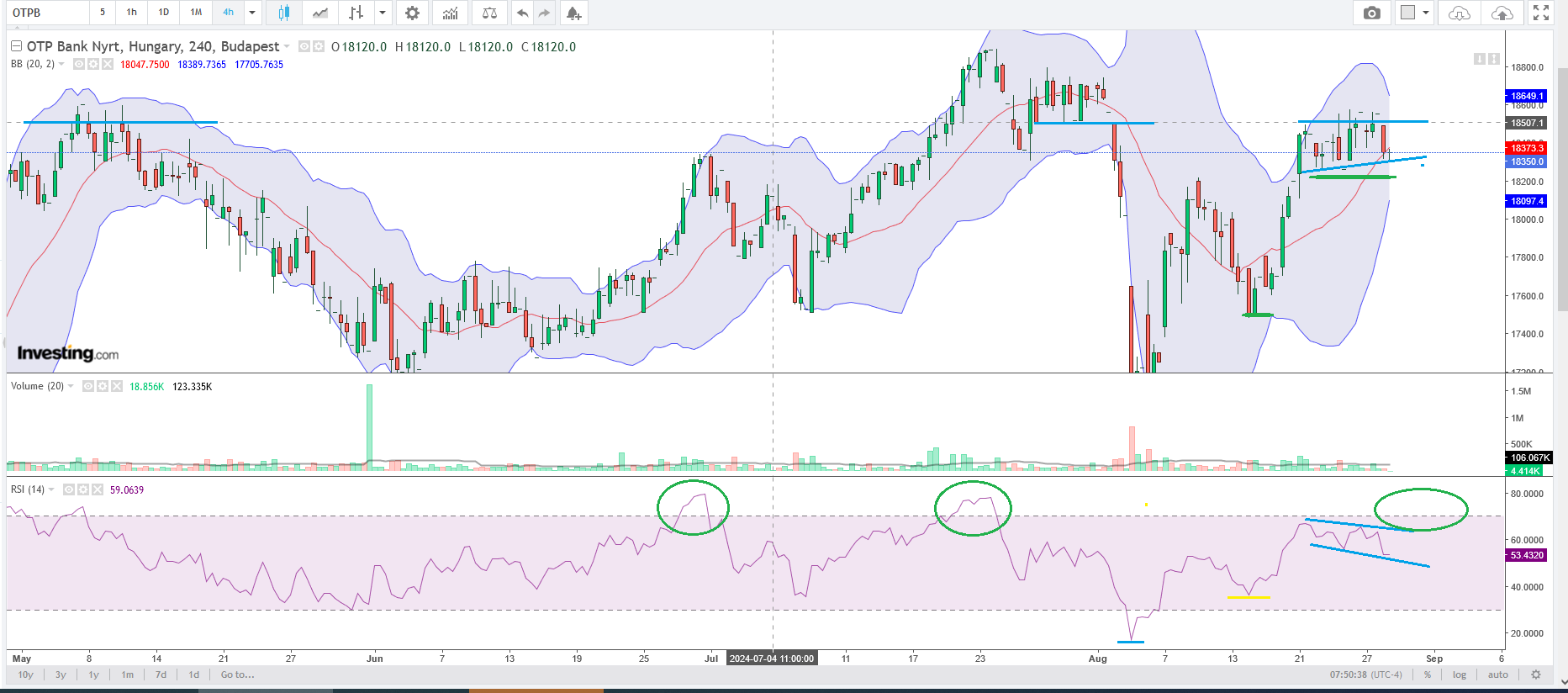Switch to the line chart type

click(320, 13)
